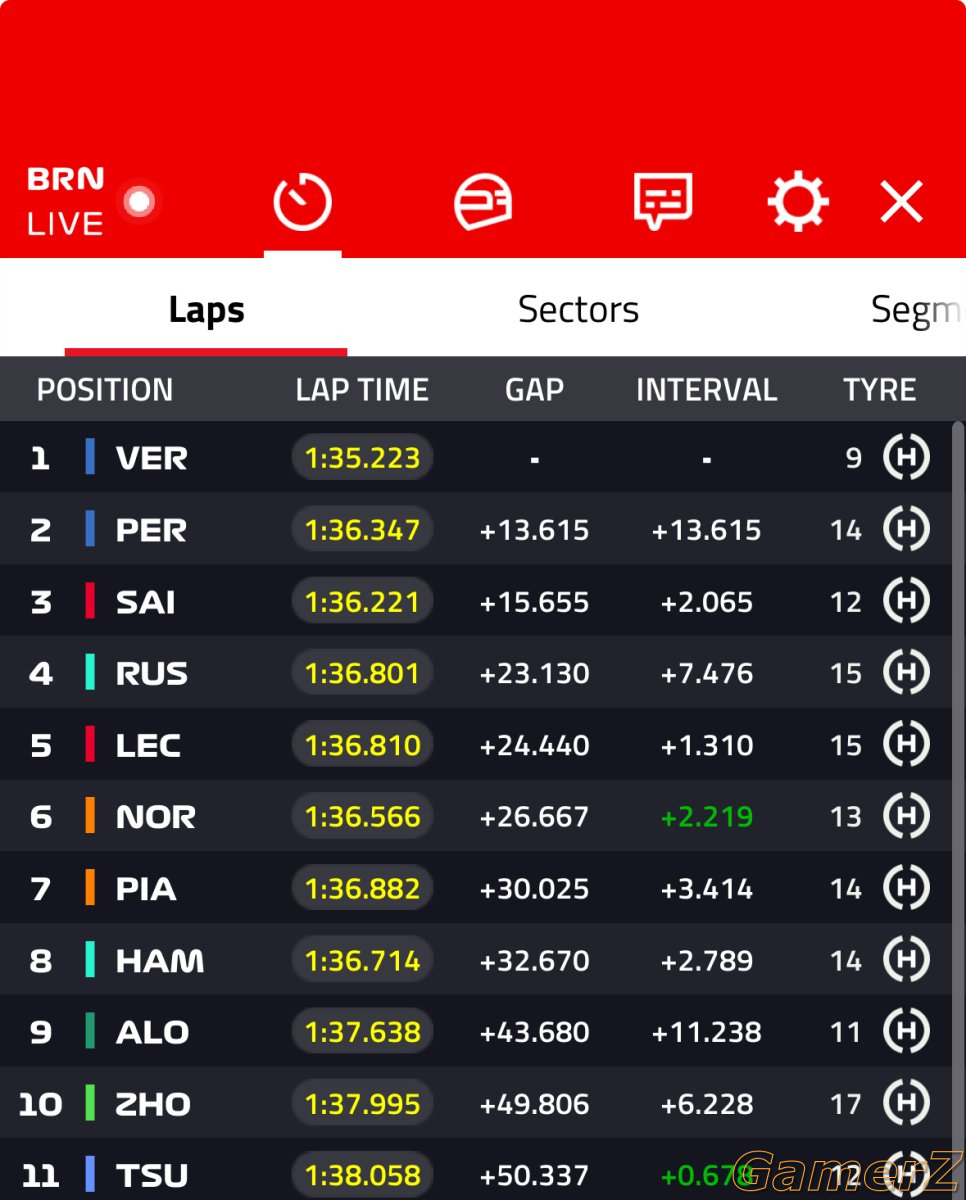
Task: Open settings gear icon
Action: [x=797, y=202]
